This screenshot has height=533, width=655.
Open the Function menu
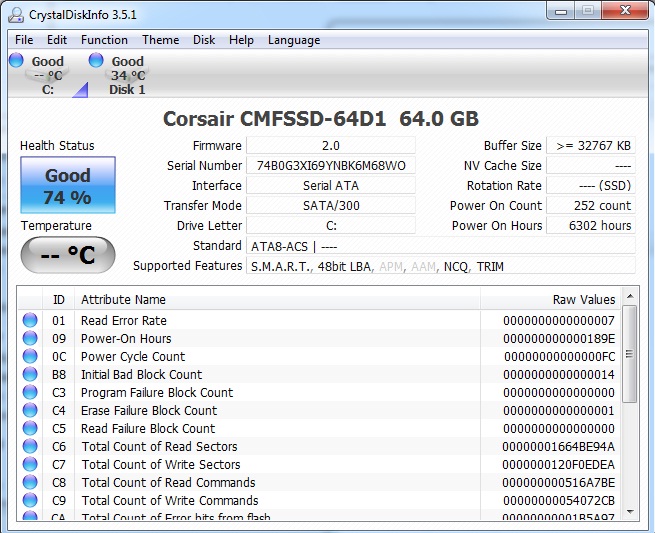[104, 40]
